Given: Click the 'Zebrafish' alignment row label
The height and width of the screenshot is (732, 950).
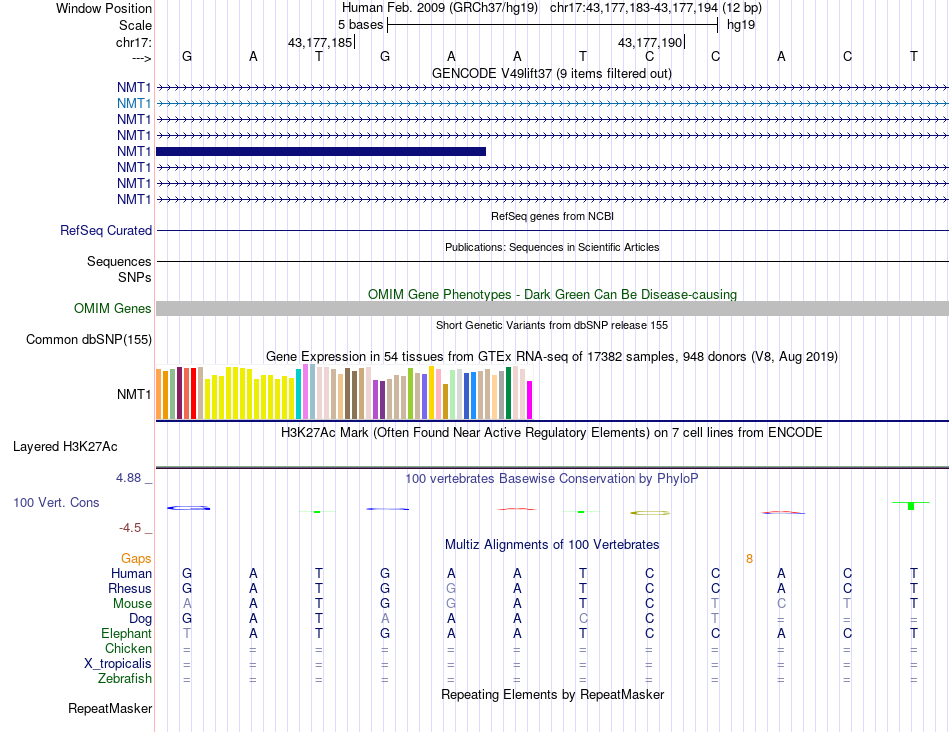Looking at the screenshot, I should pos(125,679).
